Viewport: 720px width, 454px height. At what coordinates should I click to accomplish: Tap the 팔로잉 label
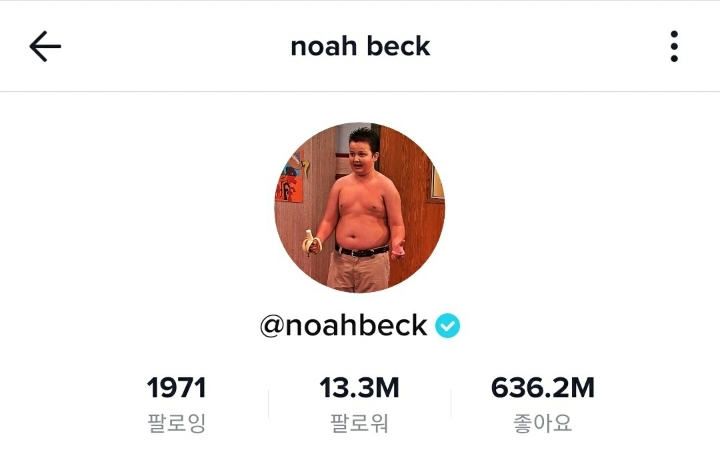coord(176,423)
